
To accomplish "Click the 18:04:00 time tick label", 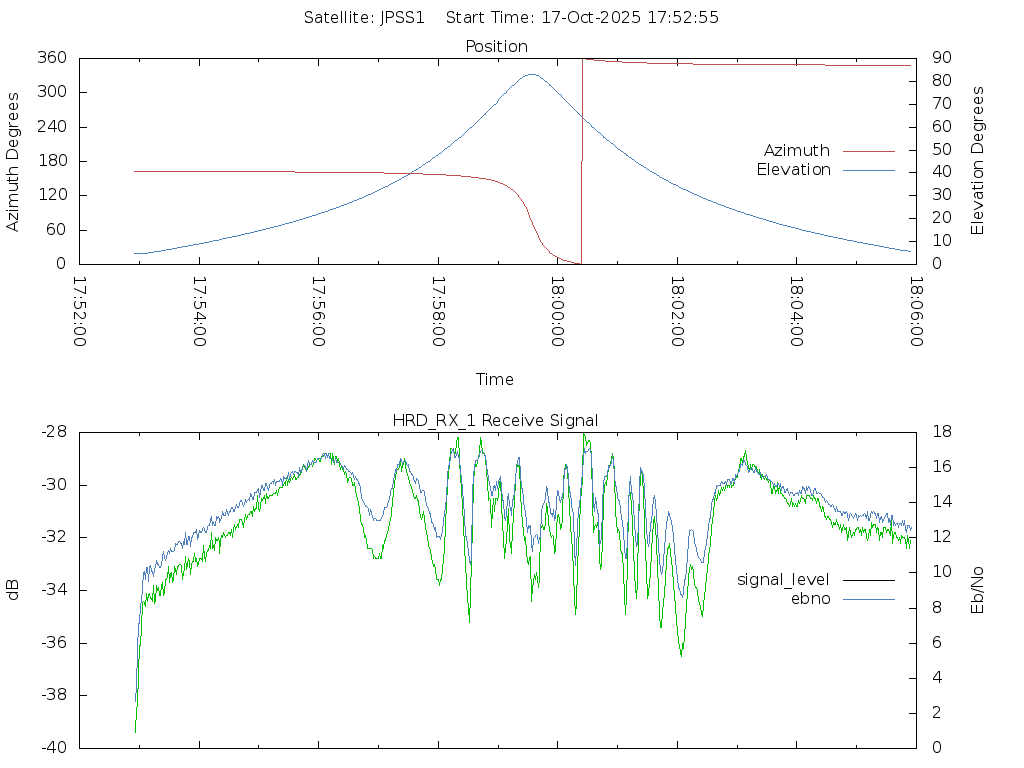I will point(796,312).
